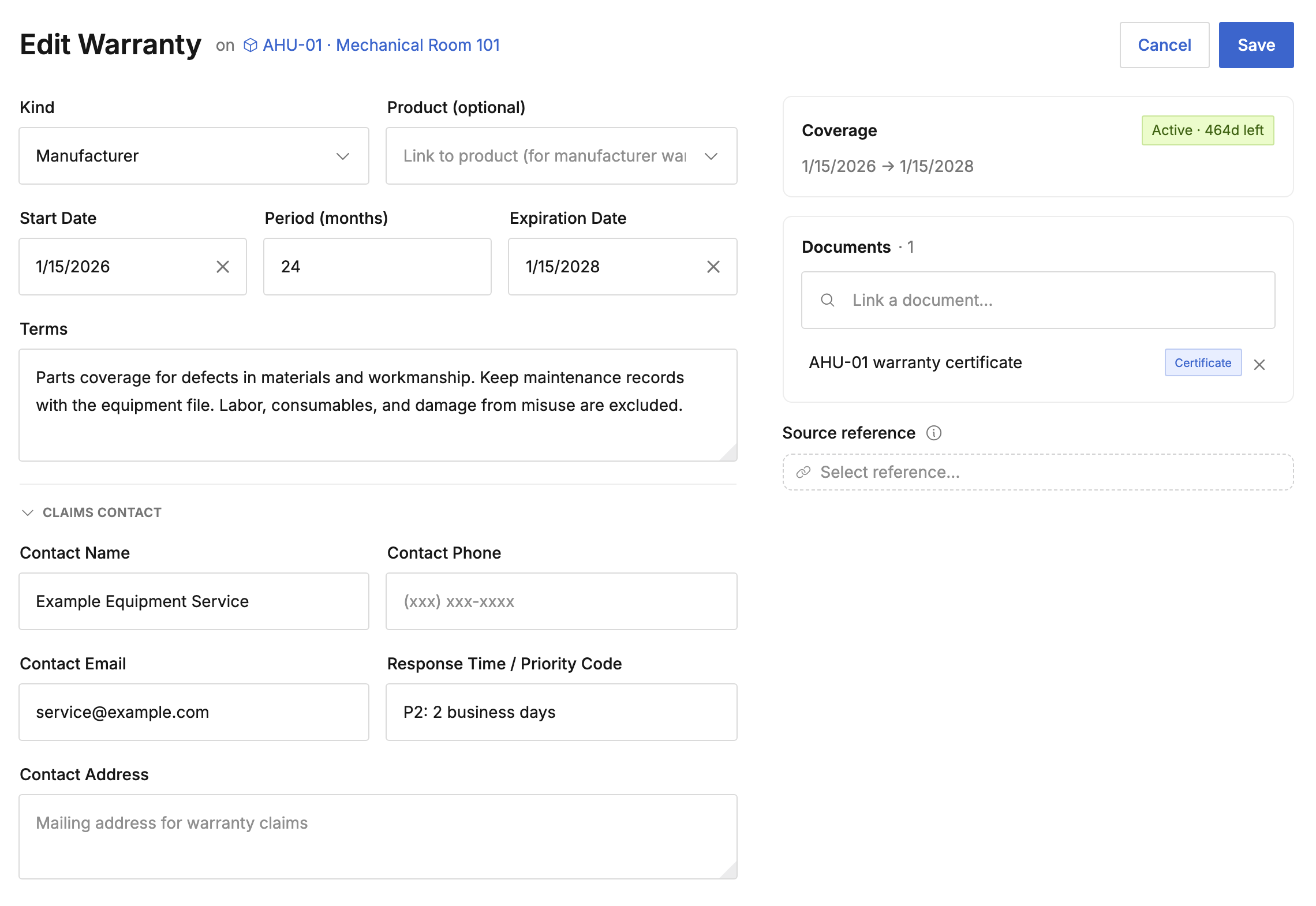Click the search icon in Link a document
The image size is (1316, 906).
[x=828, y=300]
